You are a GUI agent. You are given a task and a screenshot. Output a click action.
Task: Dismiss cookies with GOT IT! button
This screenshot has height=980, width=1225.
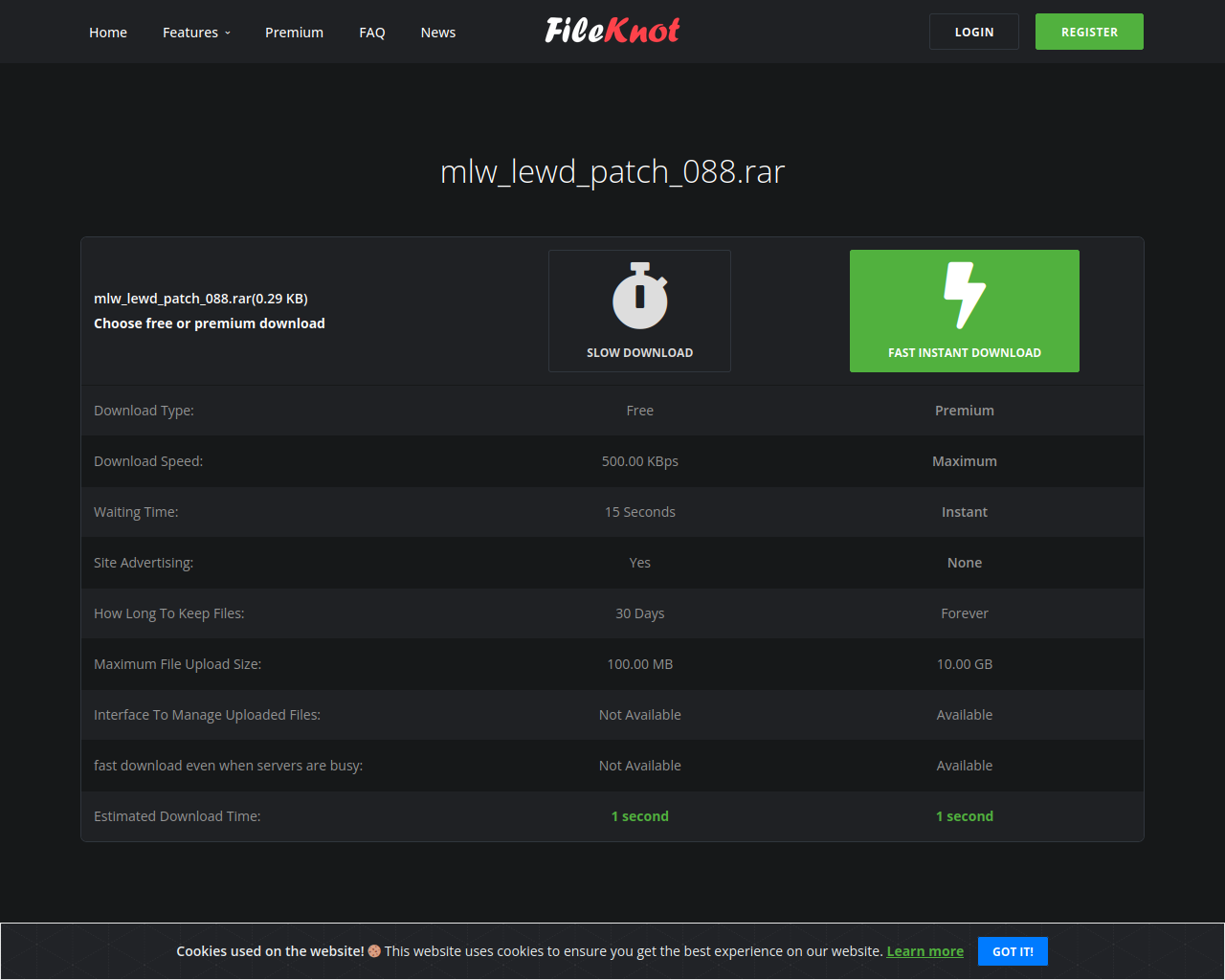click(x=1013, y=951)
